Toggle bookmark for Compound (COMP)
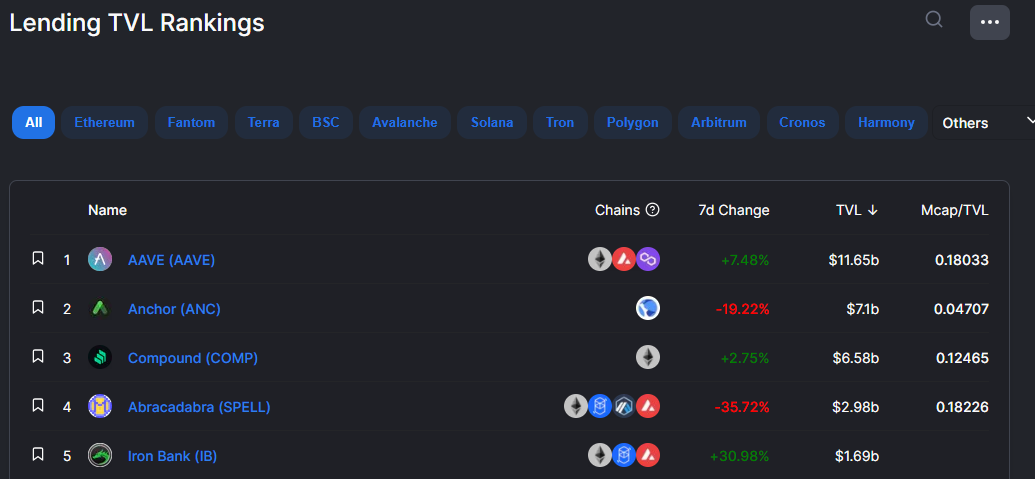This screenshot has height=479, width=1035. tap(38, 356)
